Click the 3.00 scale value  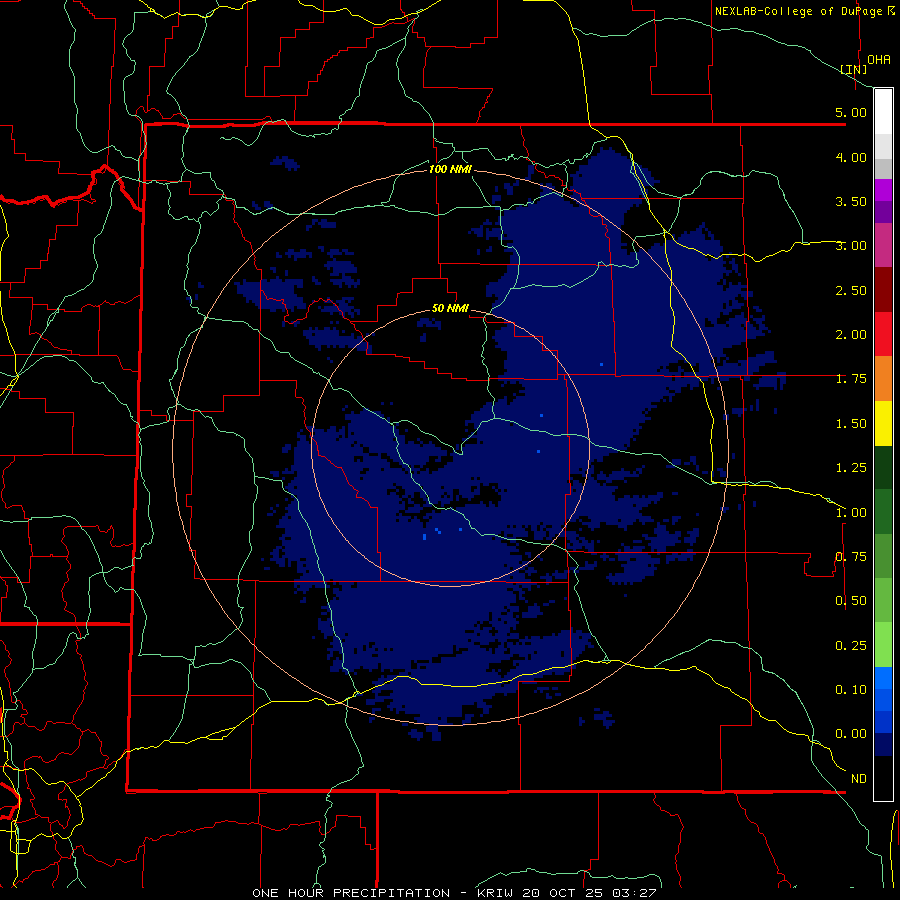851,246
